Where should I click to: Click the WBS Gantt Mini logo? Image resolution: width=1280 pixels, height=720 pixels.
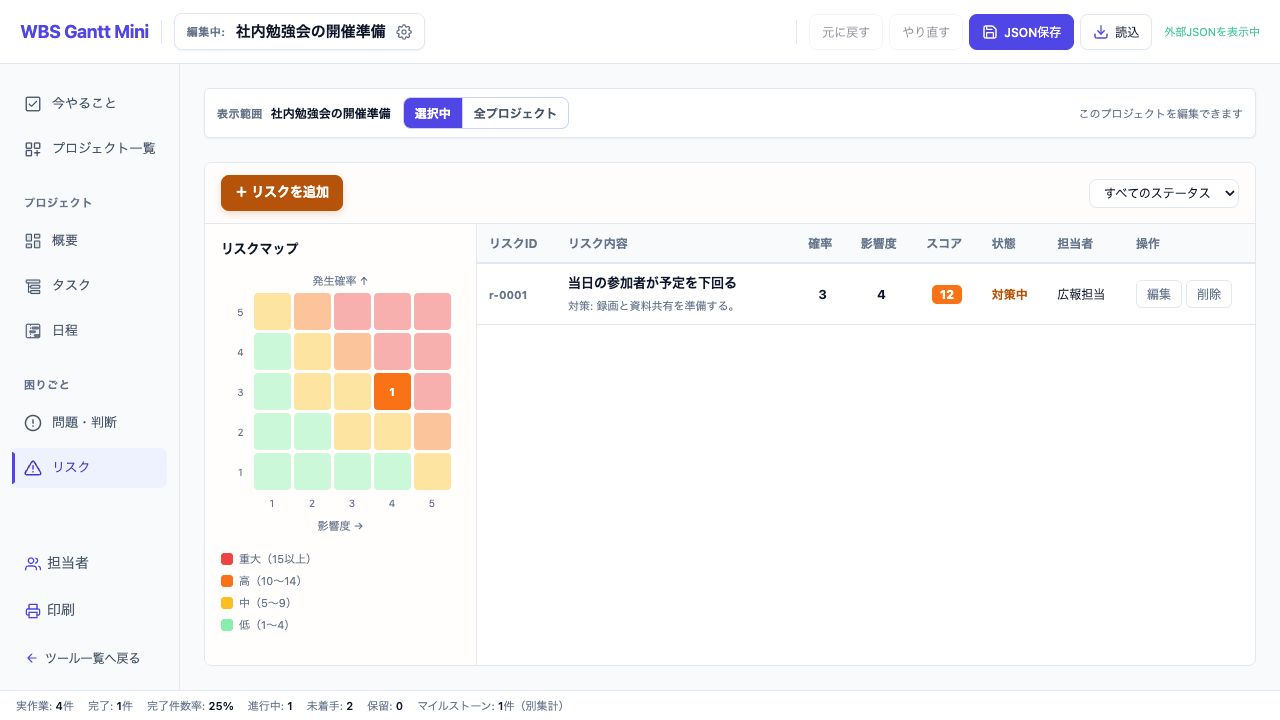click(x=84, y=32)
